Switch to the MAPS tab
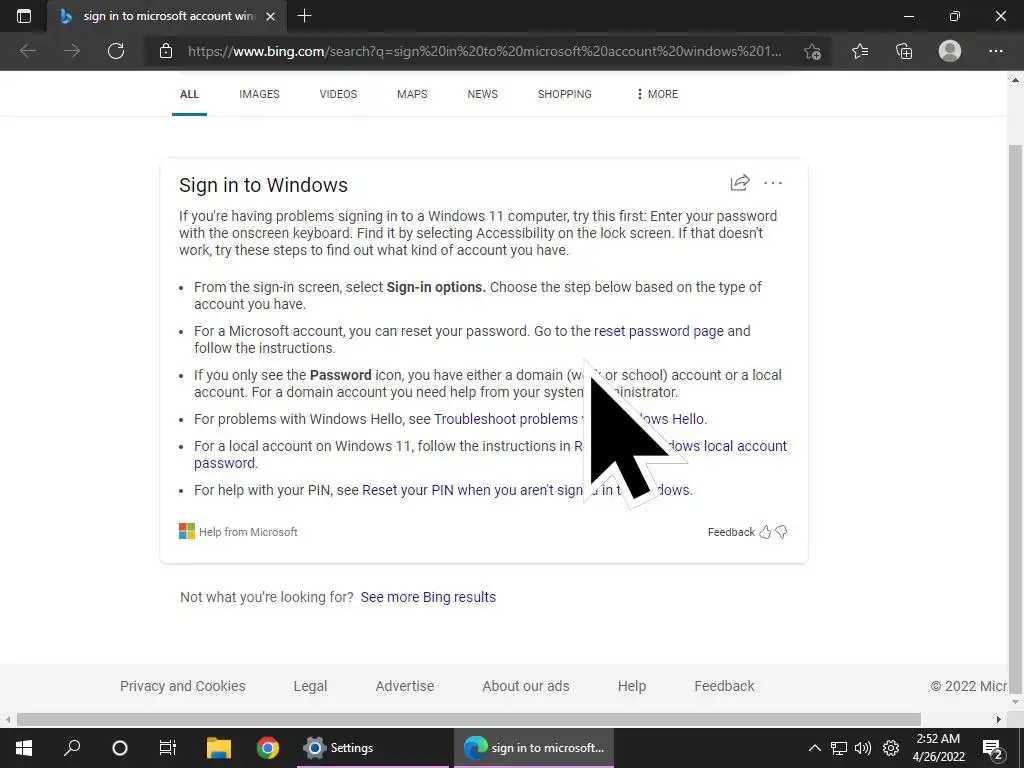 412,94
